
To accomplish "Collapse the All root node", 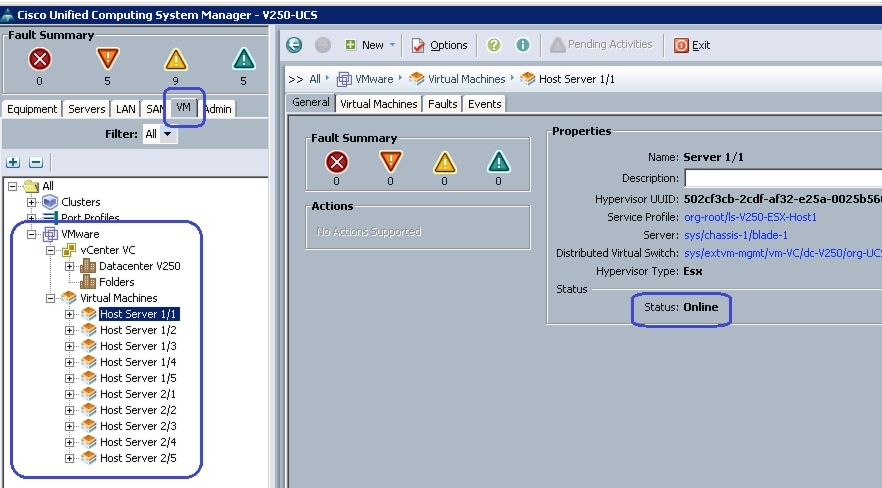I will 12,186.
